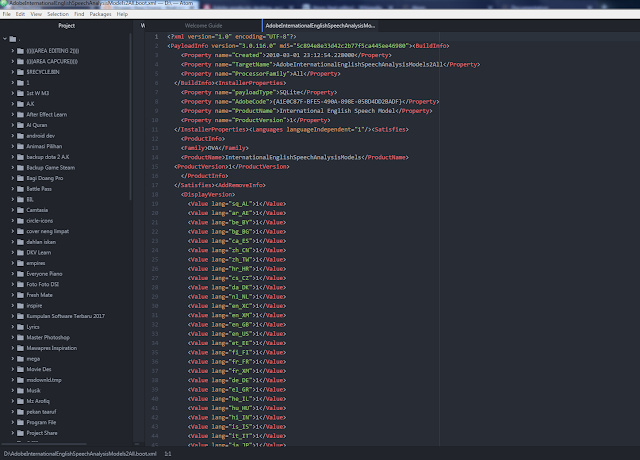
Task: Click the inspire folder icon
Action: (x=20, y=306)
